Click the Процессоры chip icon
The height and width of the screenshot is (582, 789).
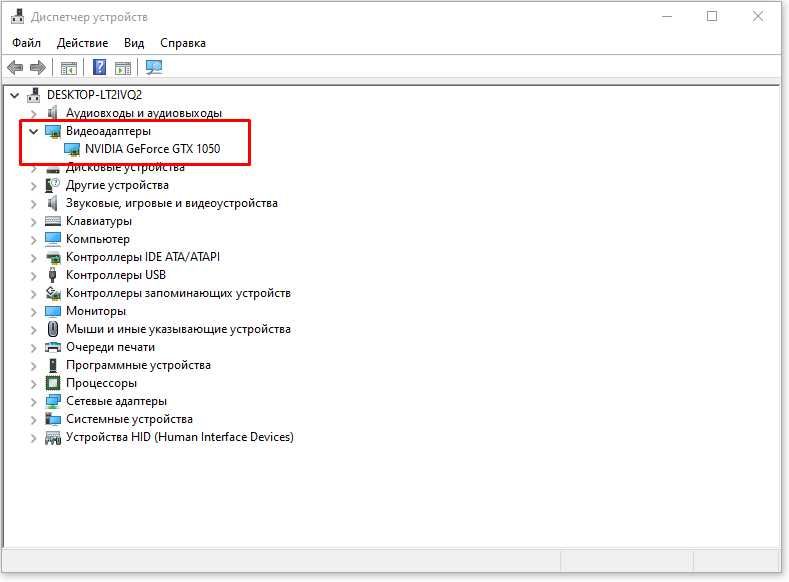[53, 383]
